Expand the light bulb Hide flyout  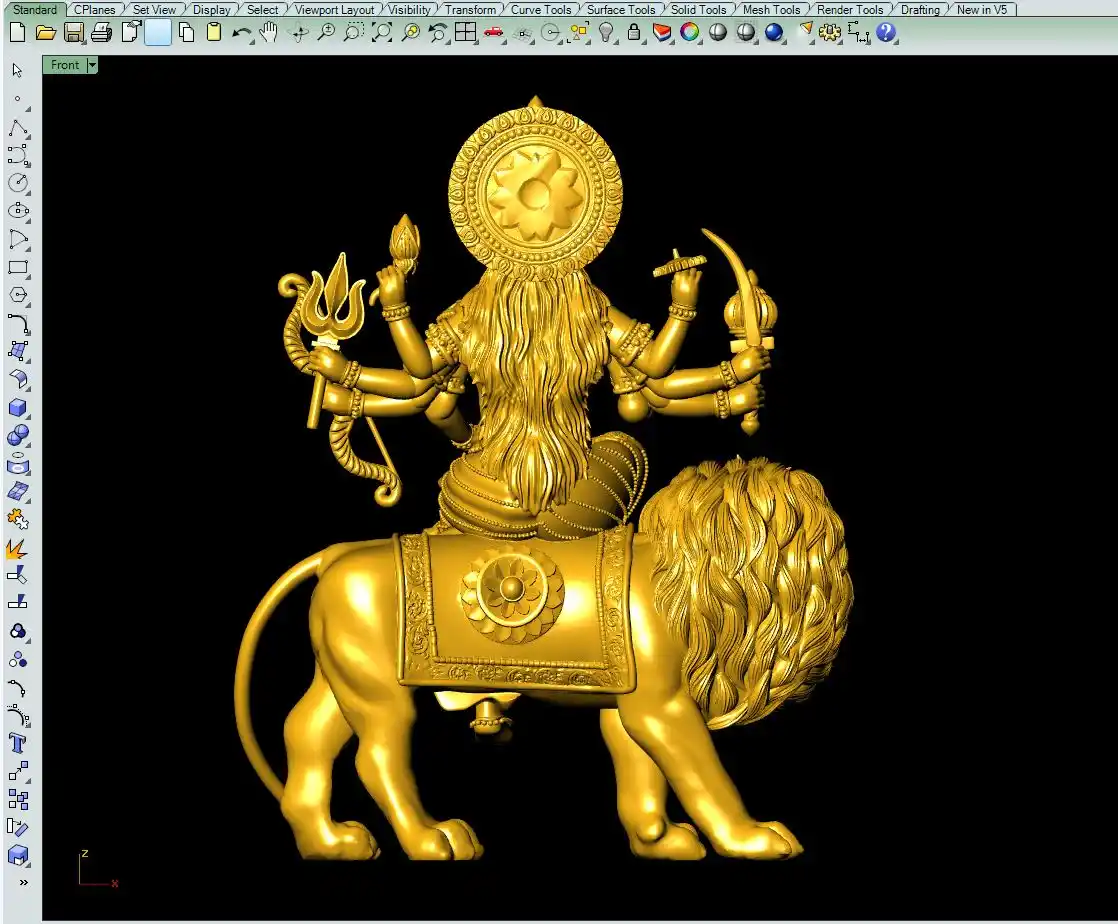pos(606,32)
